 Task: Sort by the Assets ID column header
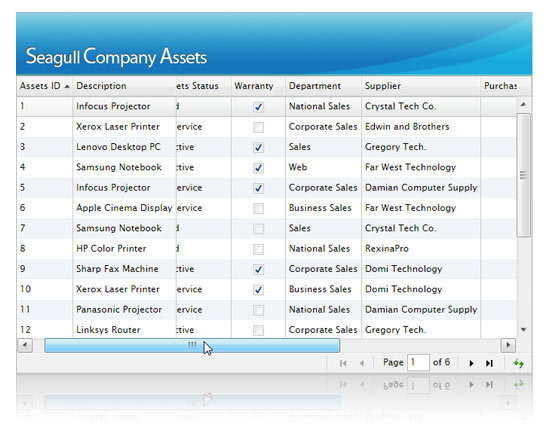pos(45,86)
